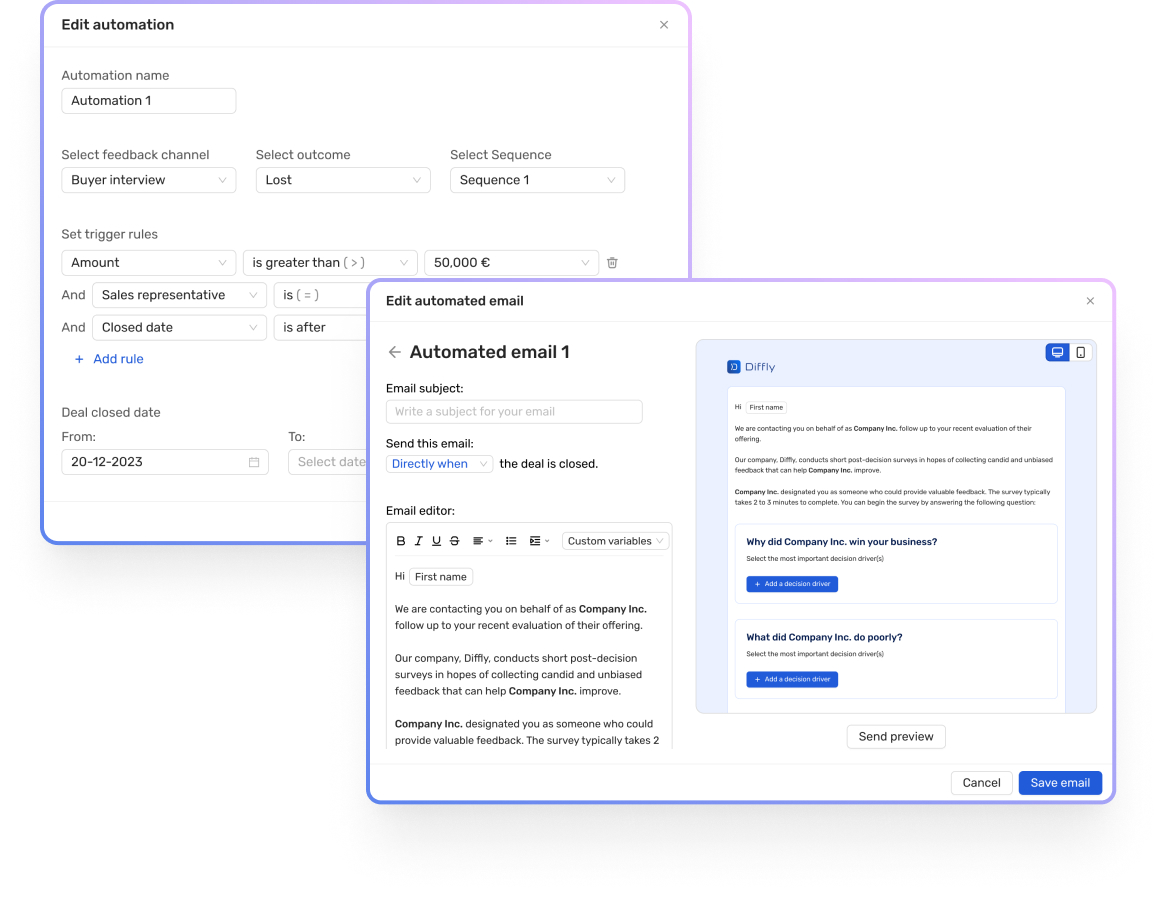Click plus icon beside Add rule

(x=79, y=359)
